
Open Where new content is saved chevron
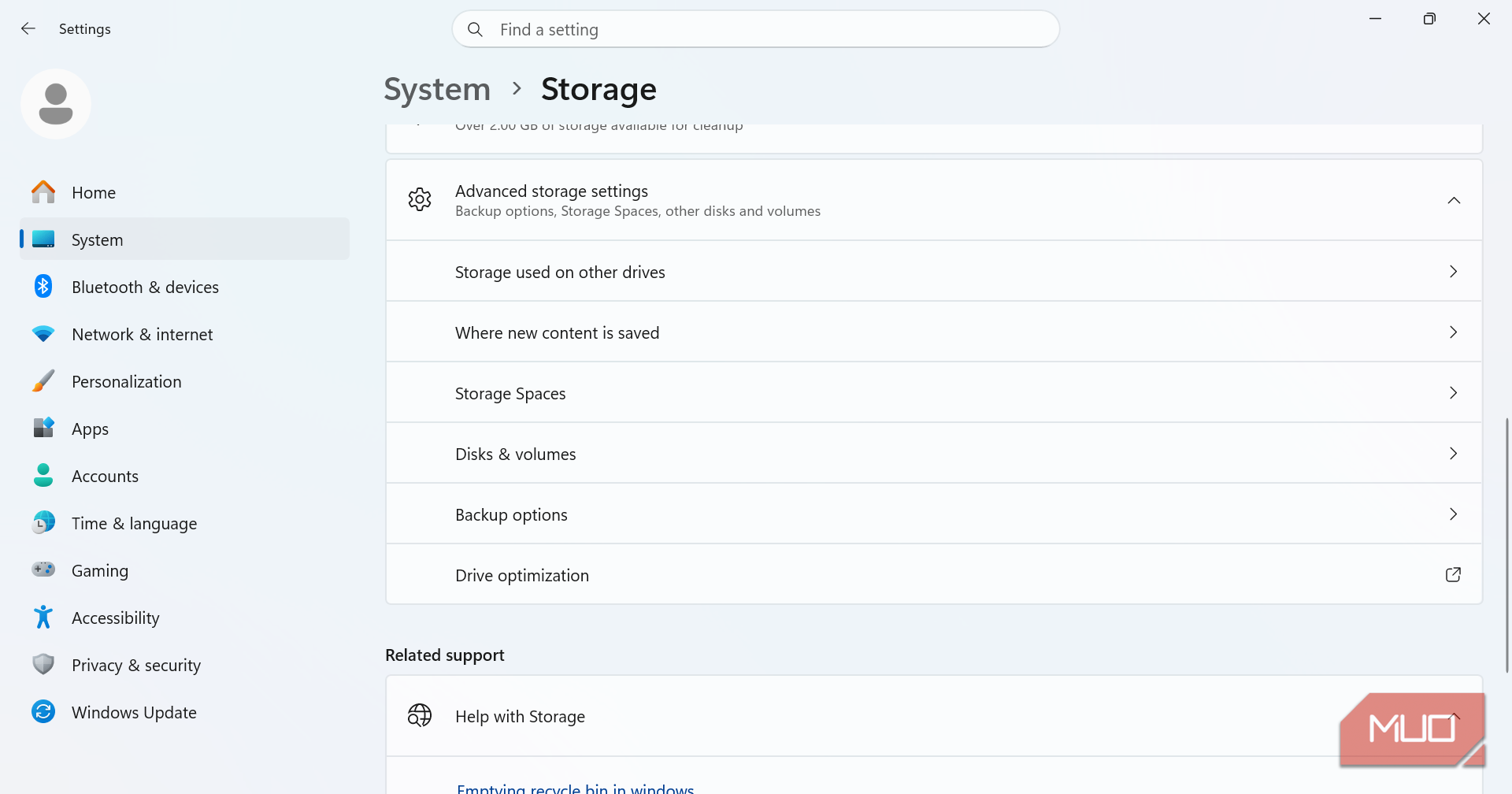(x=1454, y=332)
